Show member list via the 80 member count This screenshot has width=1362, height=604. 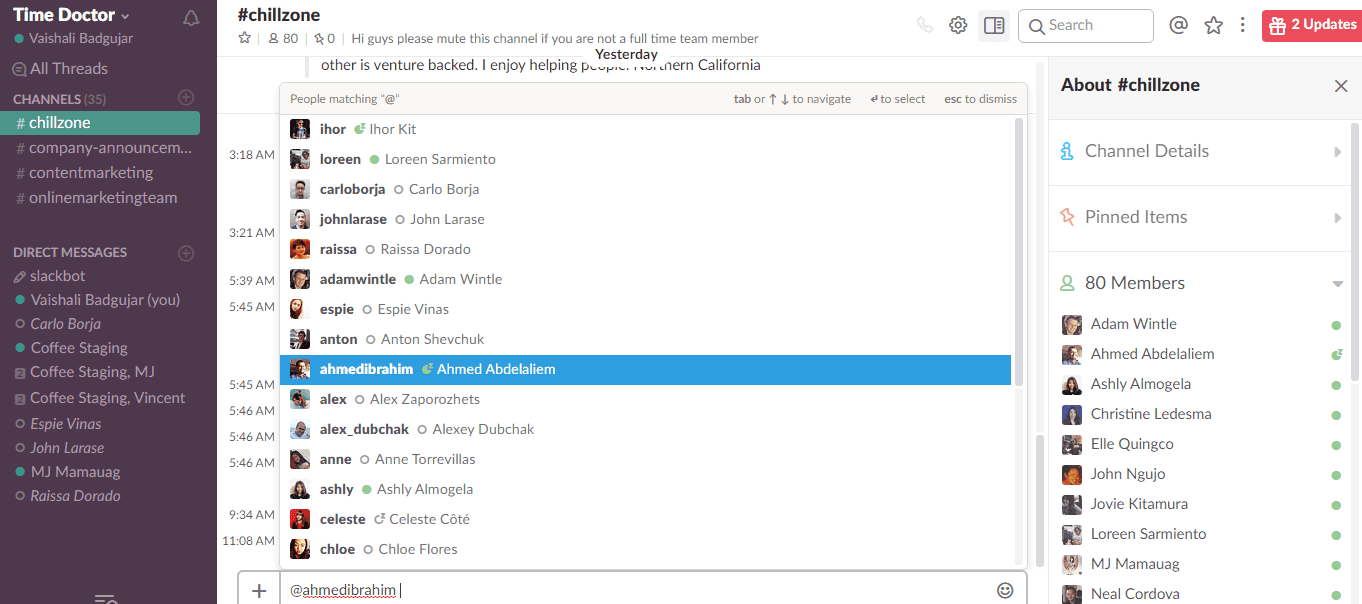[274, 38]
